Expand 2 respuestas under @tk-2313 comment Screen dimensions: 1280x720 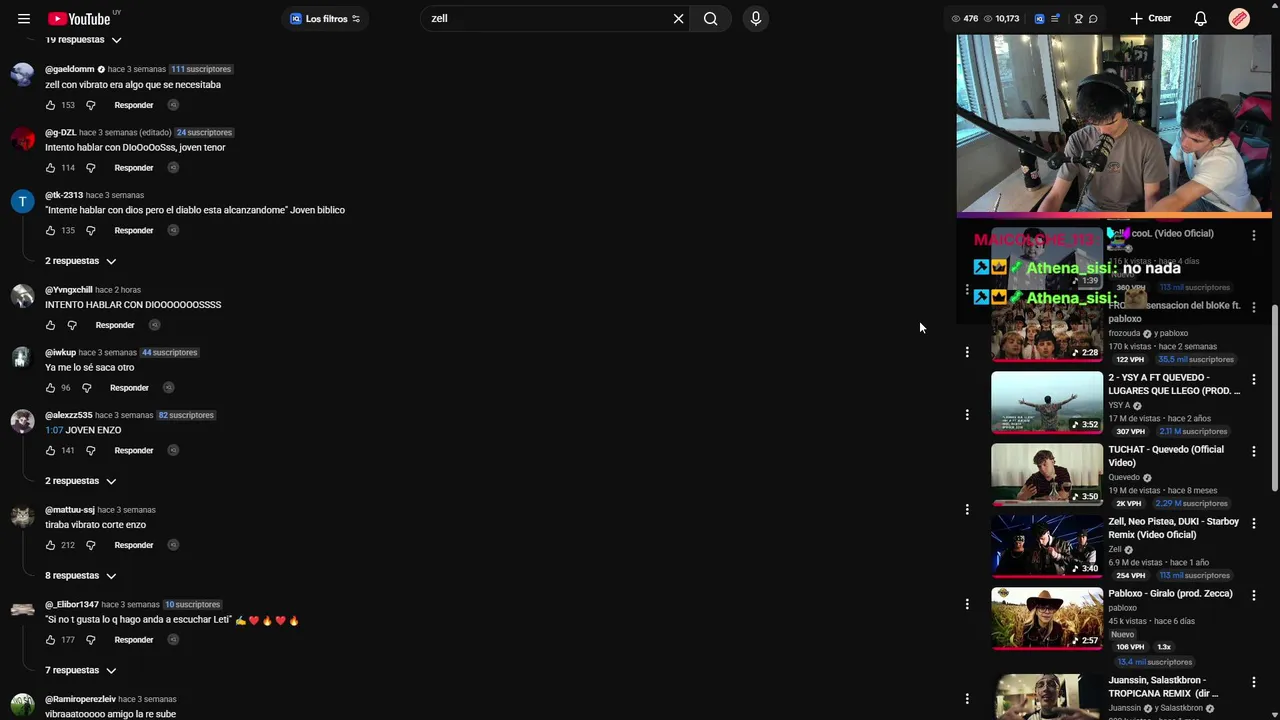coord(81,261)
